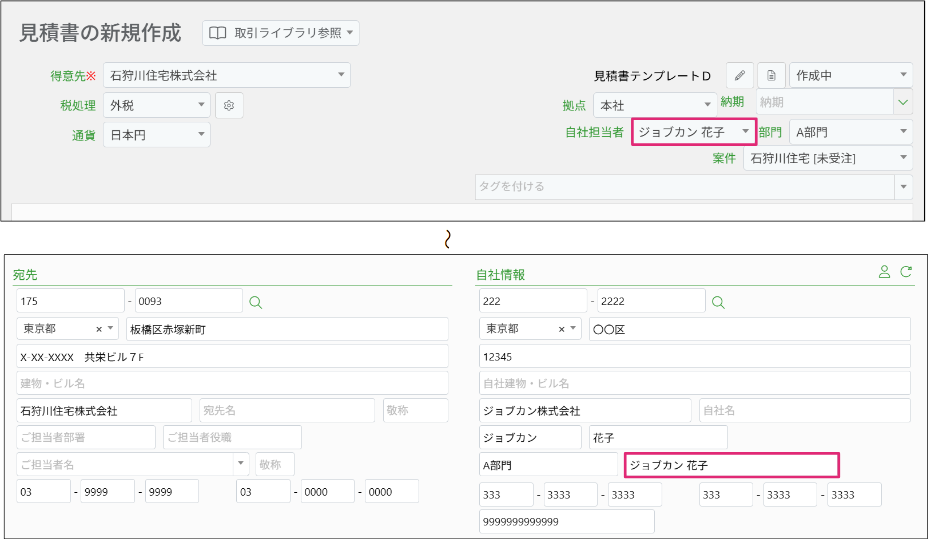Open 案件 dropdown 石狩川住宅 [未受注]
The height and width of the screenshot is (539, 928).
point(828,158)
